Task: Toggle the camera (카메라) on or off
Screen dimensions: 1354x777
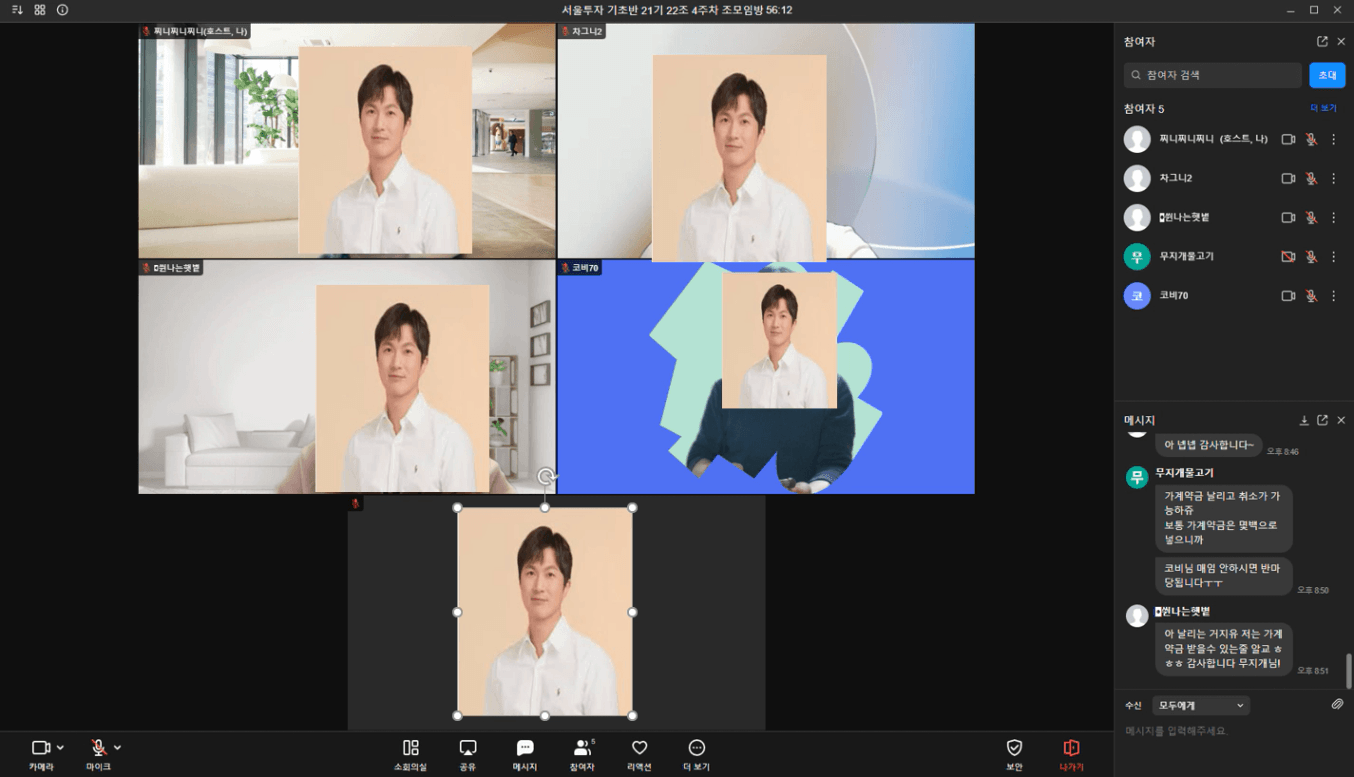Action: pos(40,748)
